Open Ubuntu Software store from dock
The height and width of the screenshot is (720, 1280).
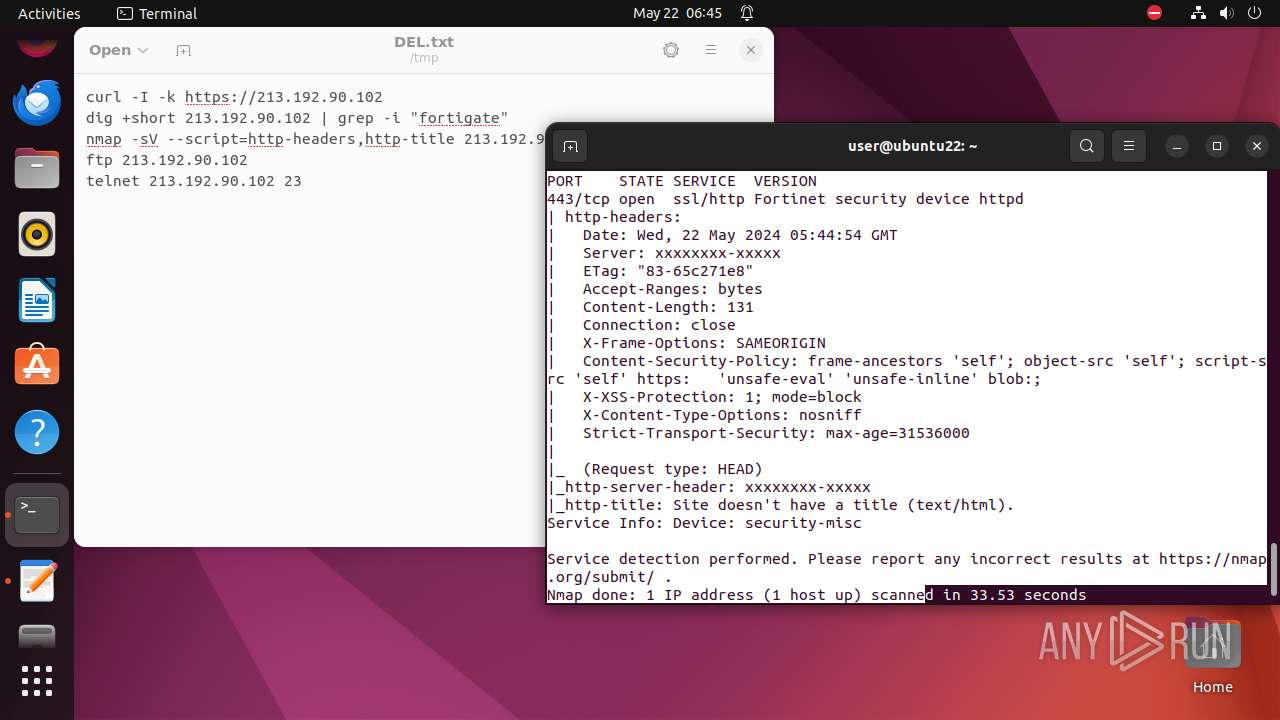pyautogui.click(x=37, y=367)
